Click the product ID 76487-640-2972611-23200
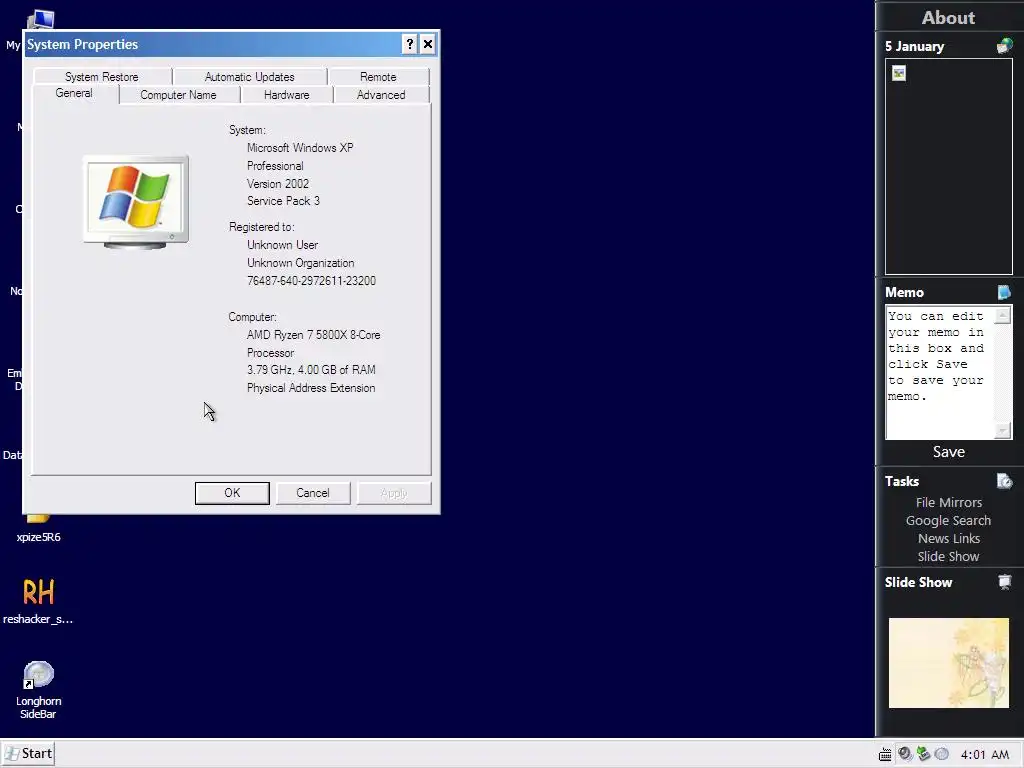 [312, 281]
